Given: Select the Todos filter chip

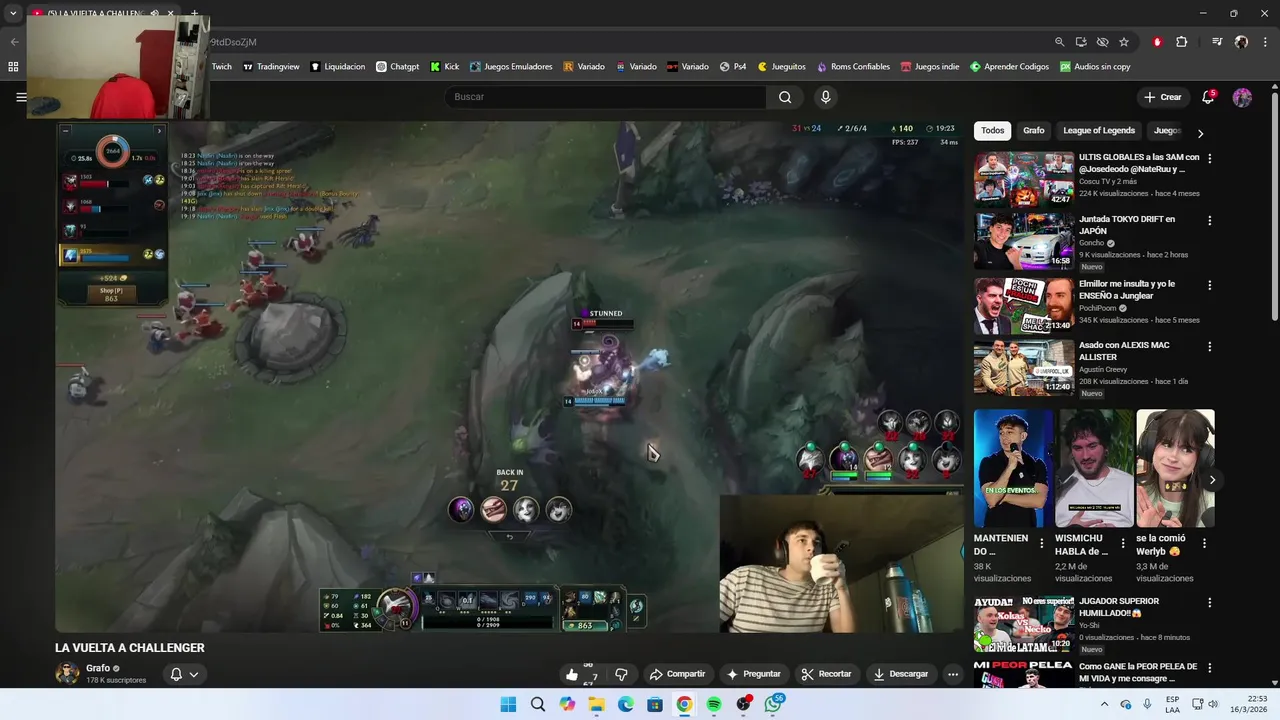Looking at the screenshot, I should [992, 130].
